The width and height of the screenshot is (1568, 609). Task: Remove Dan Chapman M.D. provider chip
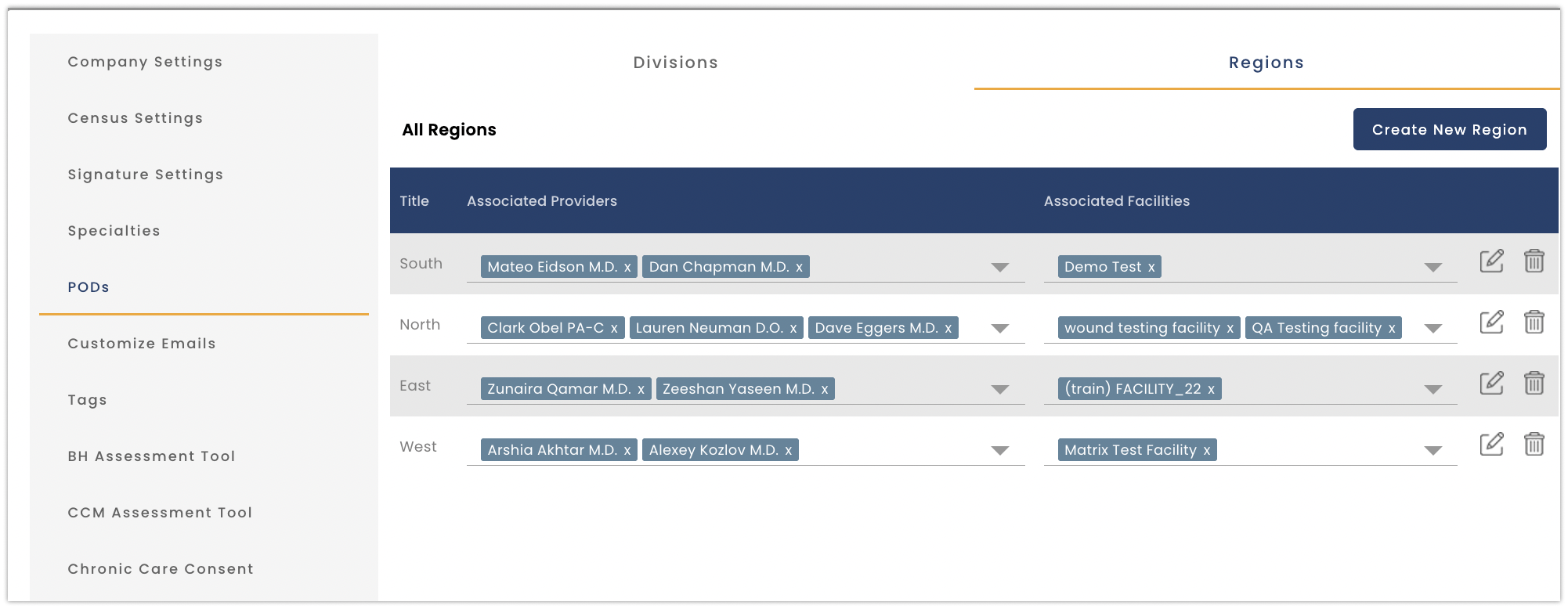(799, 268)
